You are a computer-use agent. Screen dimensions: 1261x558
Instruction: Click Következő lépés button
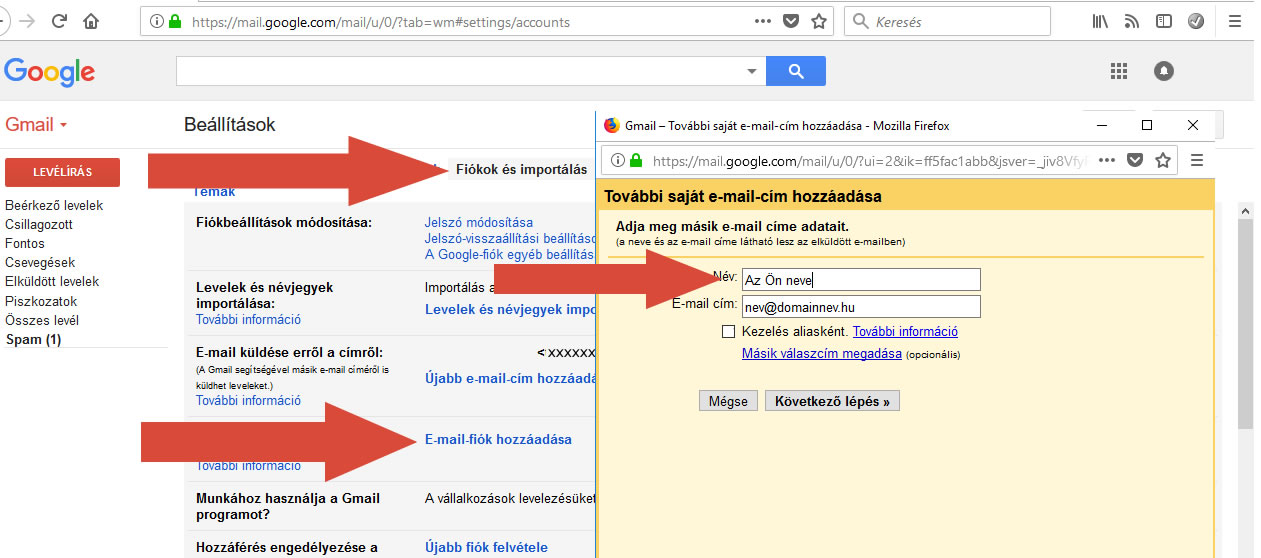pos(832,401)
